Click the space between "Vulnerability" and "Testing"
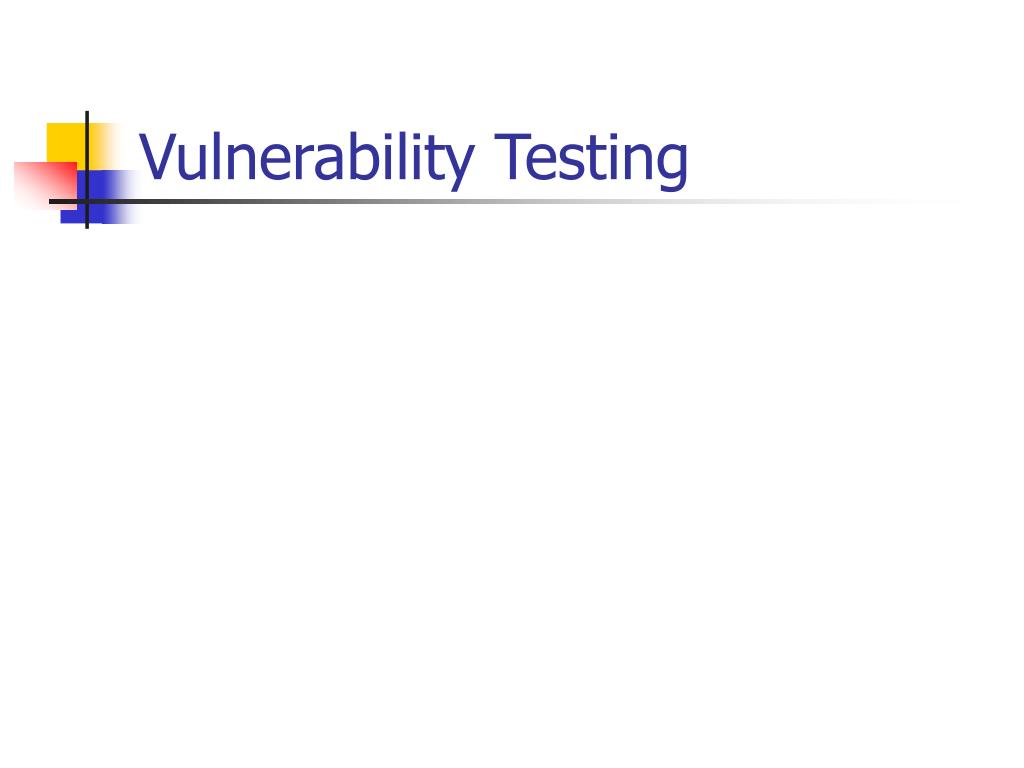This screenshot has height=768, width=1024. click(x=484, y=159)
